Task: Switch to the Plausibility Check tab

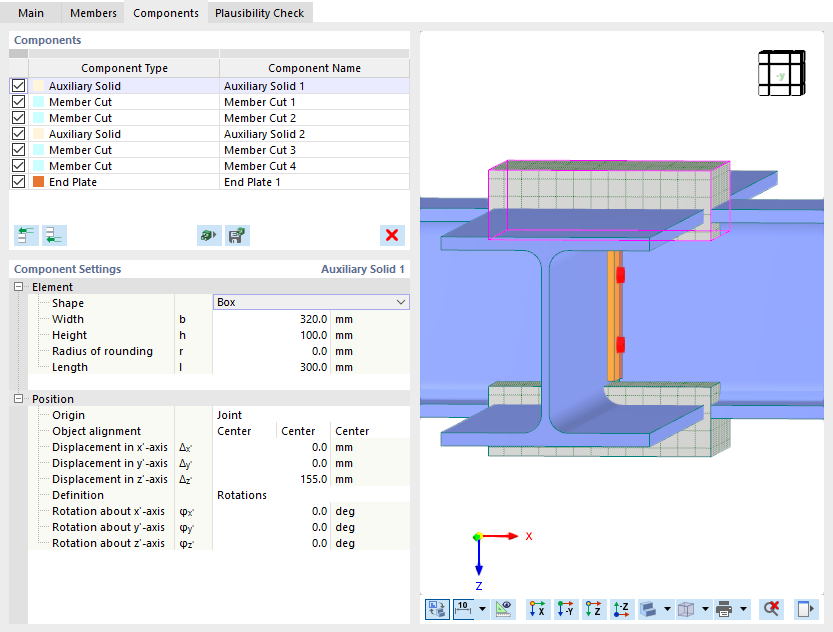Action: (x=259, y=13)
